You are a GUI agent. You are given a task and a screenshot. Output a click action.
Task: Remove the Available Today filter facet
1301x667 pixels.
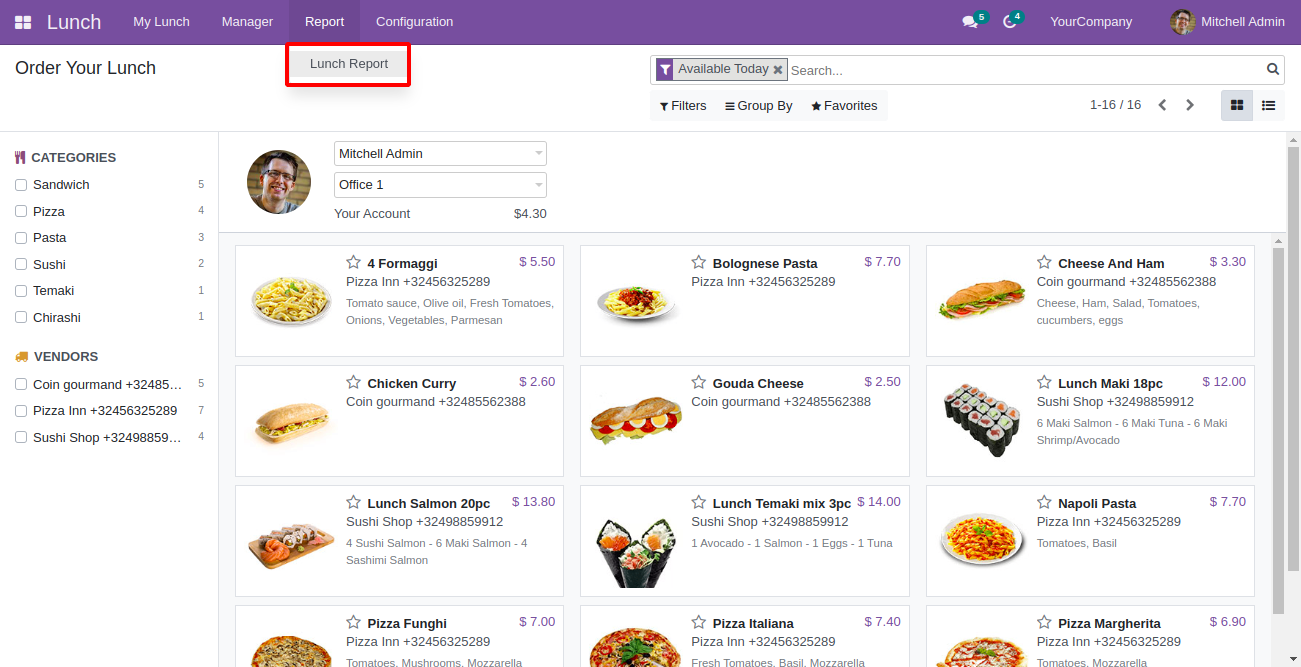[x=778, y=70]
